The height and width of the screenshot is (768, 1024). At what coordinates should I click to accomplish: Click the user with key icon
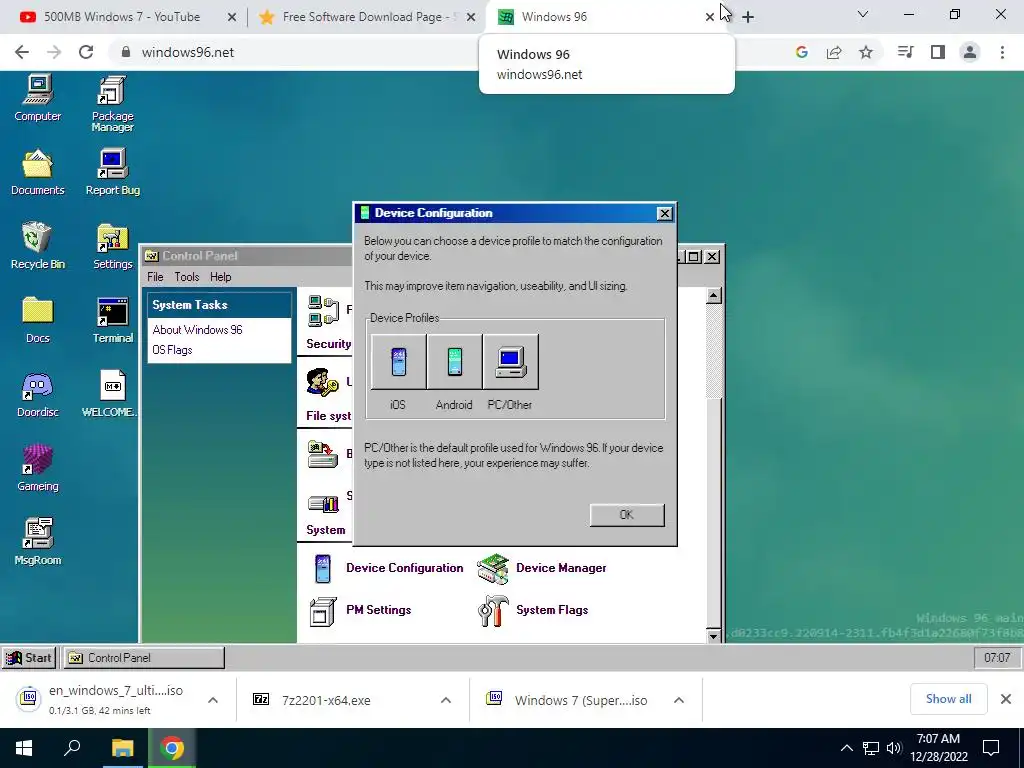tap(323, 382)
